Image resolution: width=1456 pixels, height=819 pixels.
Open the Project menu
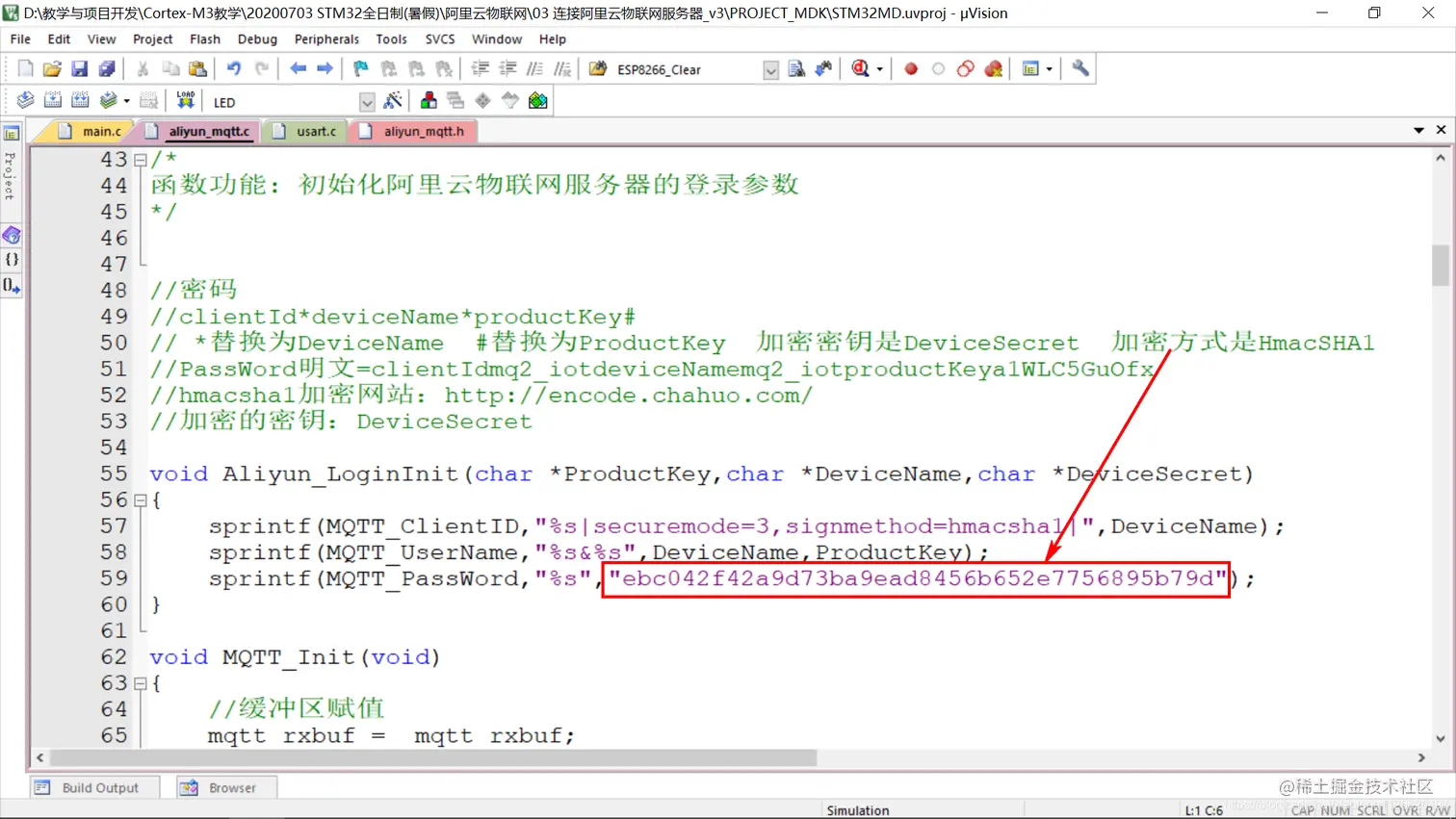(x=152, y=39)
